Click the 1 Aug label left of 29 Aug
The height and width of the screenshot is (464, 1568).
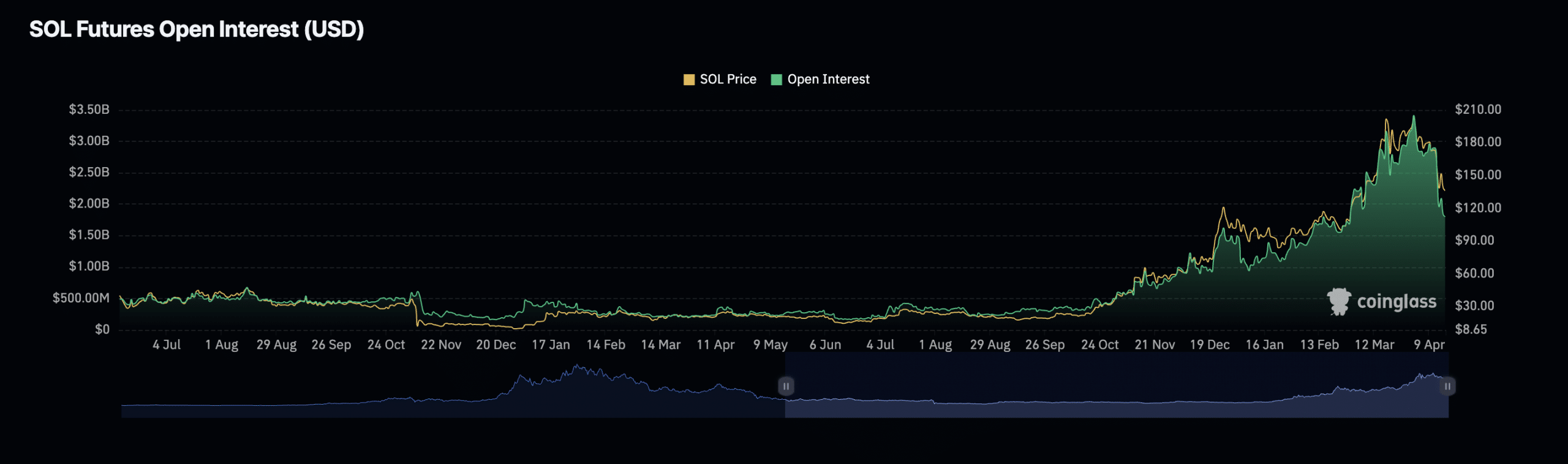coord(222,345)
